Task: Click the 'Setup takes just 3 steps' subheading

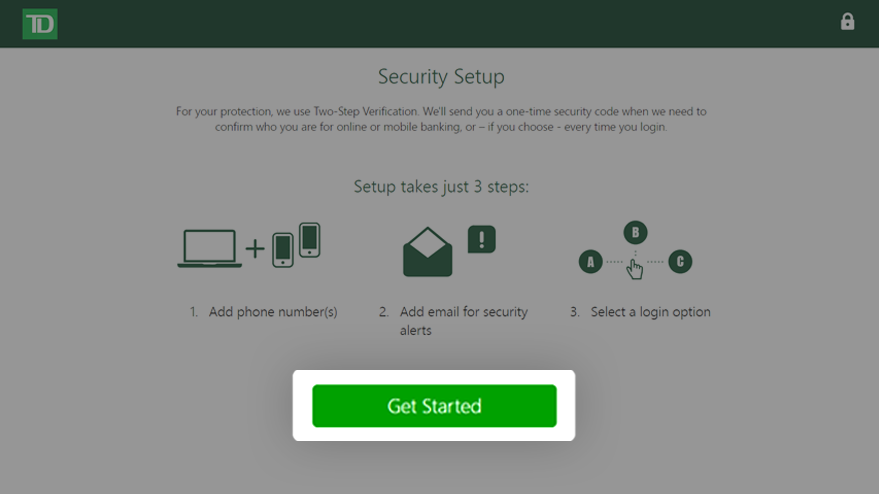Action: click(x=441, y=186)
